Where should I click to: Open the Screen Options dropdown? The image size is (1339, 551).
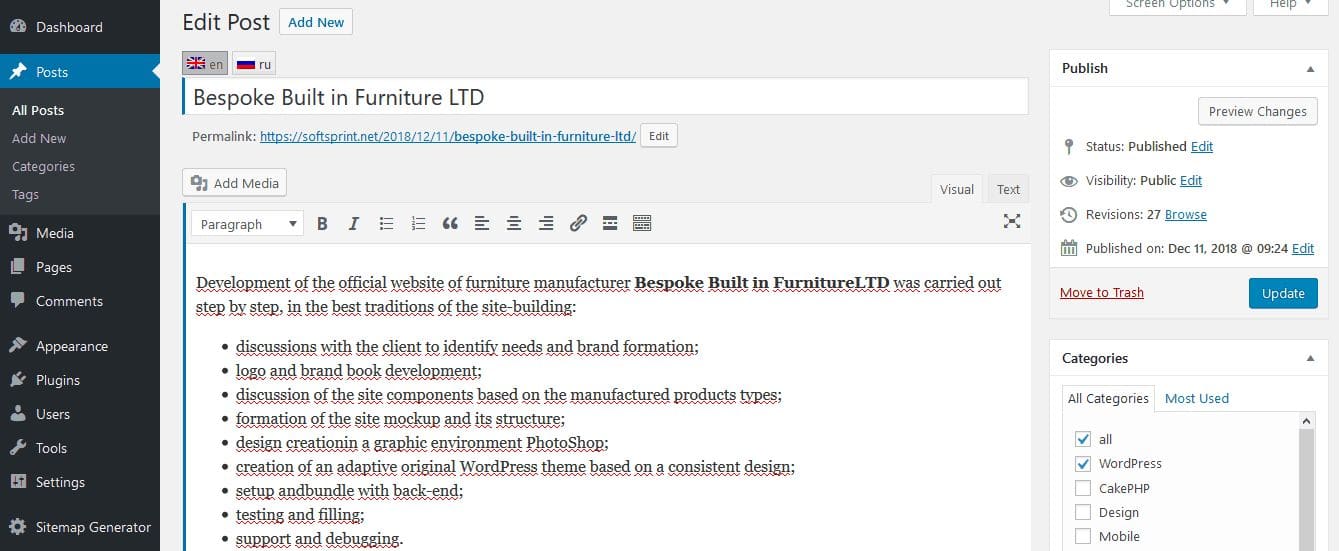pos(1178,5)
